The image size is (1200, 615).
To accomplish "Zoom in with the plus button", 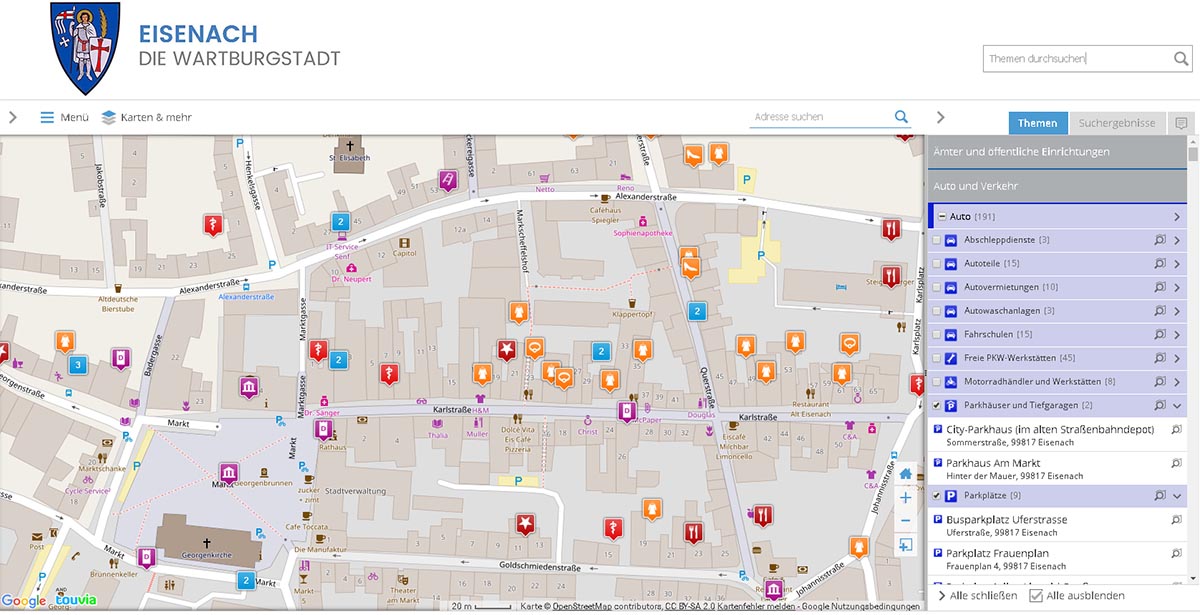I will click(x=905, y=497).
